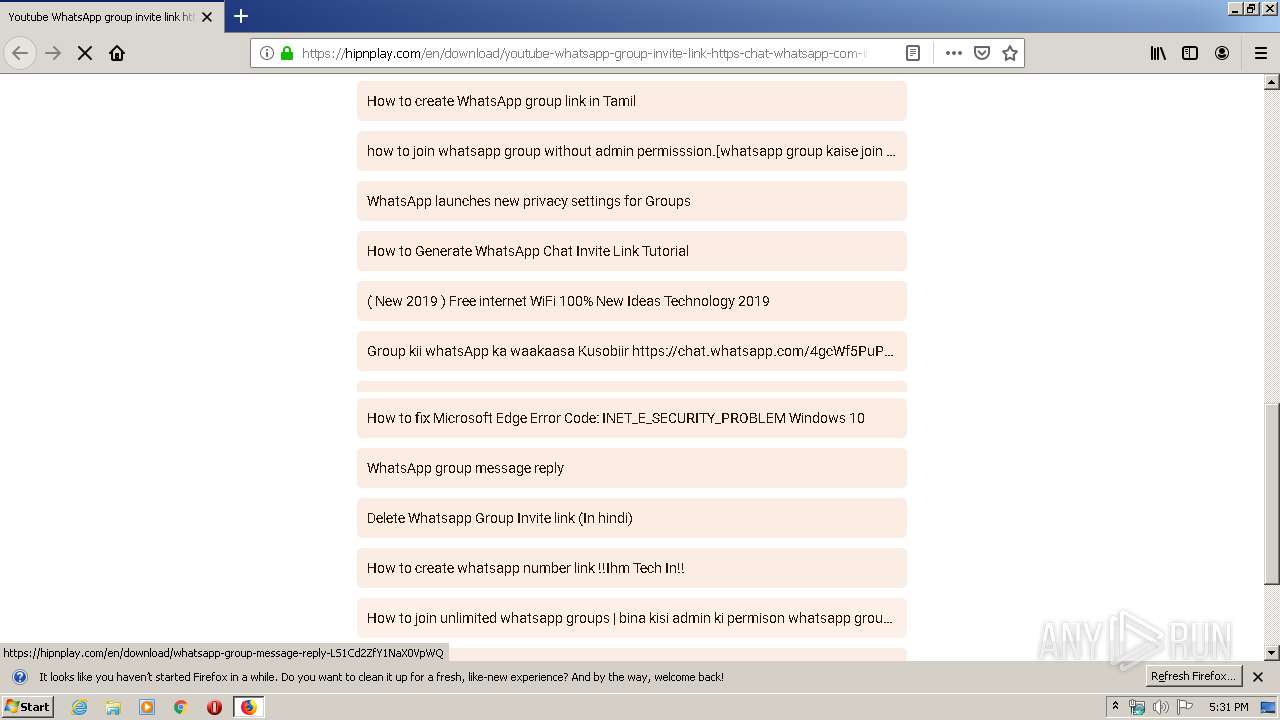Open Windows Explorer folder from taskbar
The image size is (1280, 720).
click(113, 707)
